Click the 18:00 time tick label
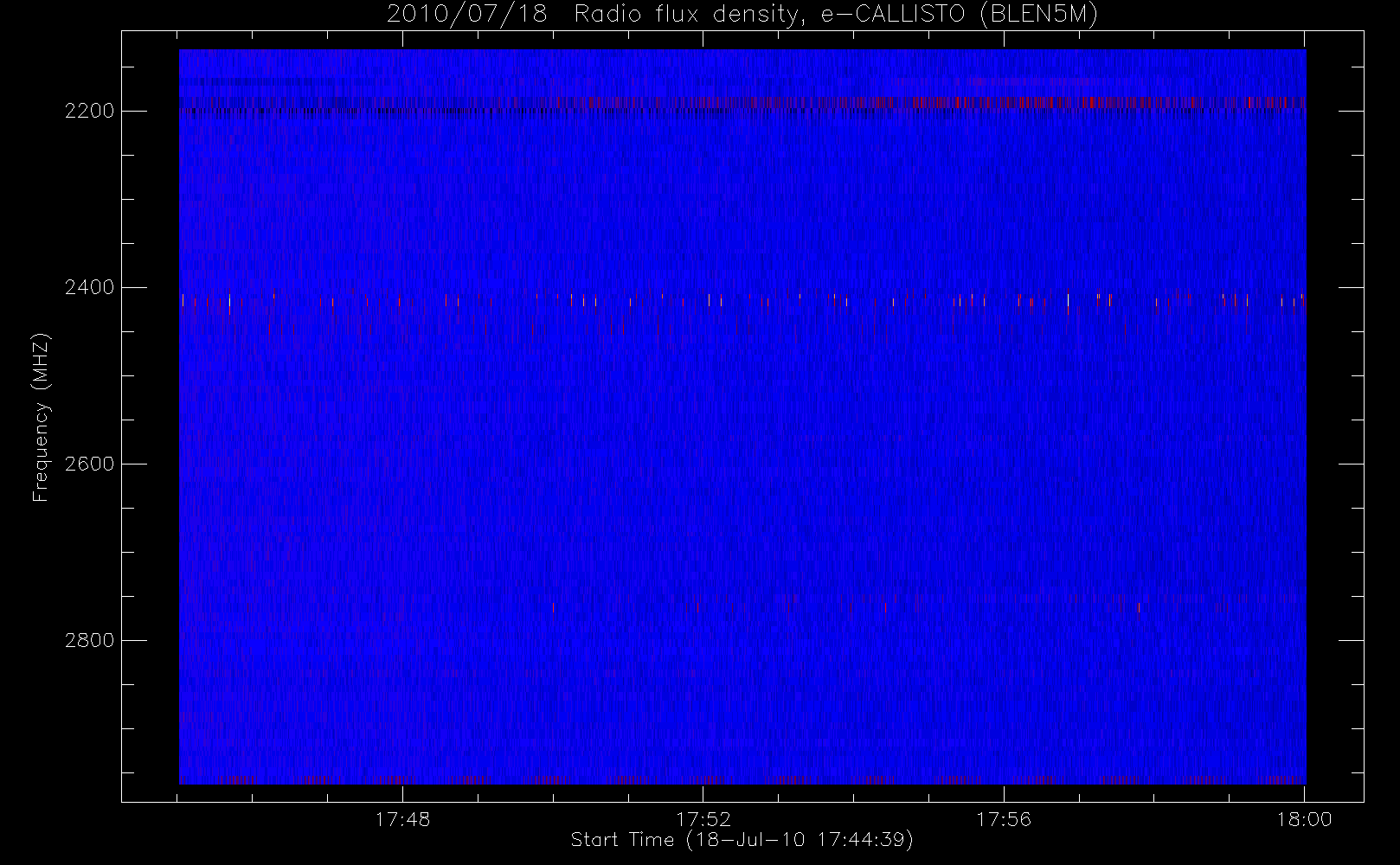The image size is (1400, 865). tap(1304, 819)
